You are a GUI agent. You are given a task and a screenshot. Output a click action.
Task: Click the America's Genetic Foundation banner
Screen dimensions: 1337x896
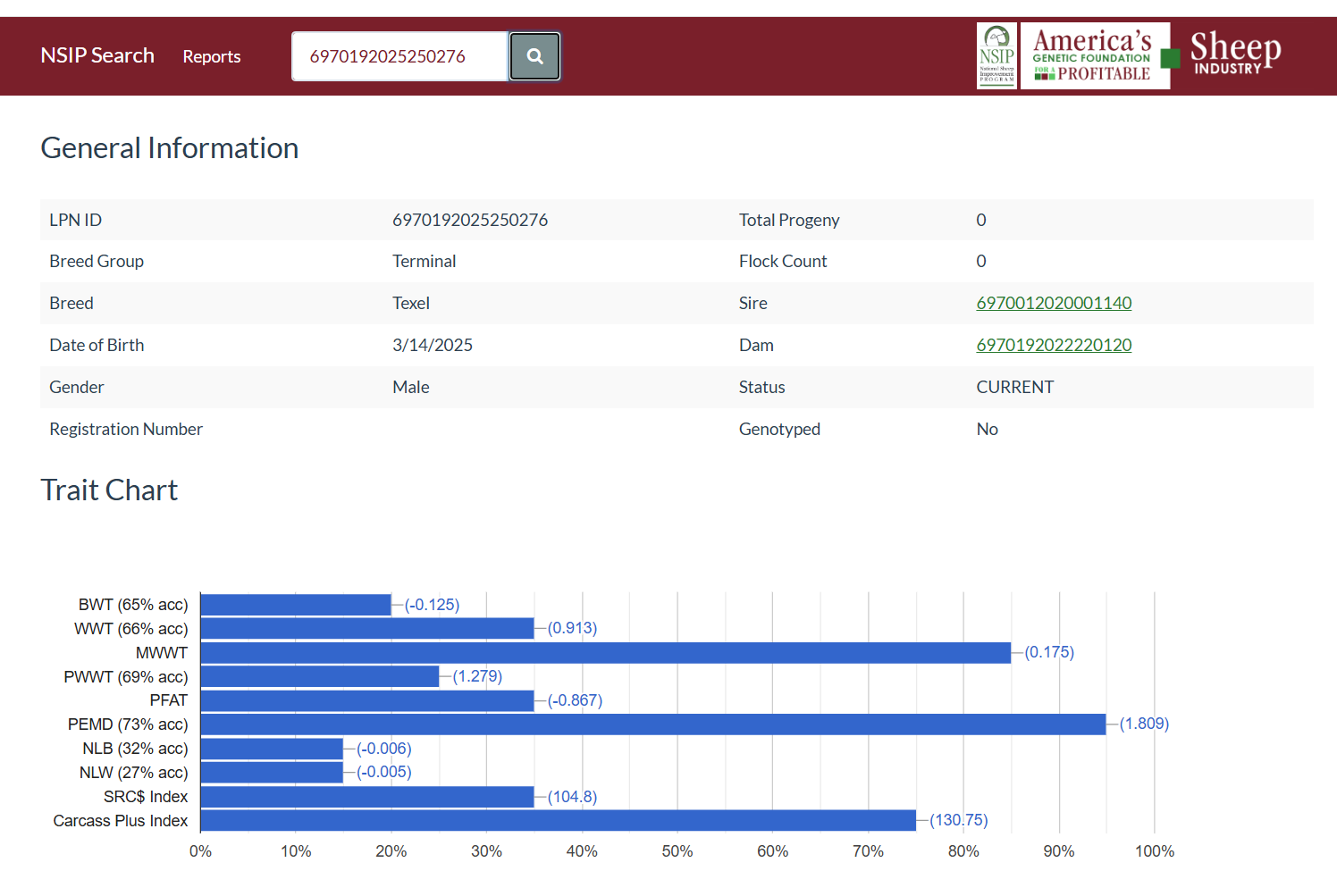point(1095,55)
